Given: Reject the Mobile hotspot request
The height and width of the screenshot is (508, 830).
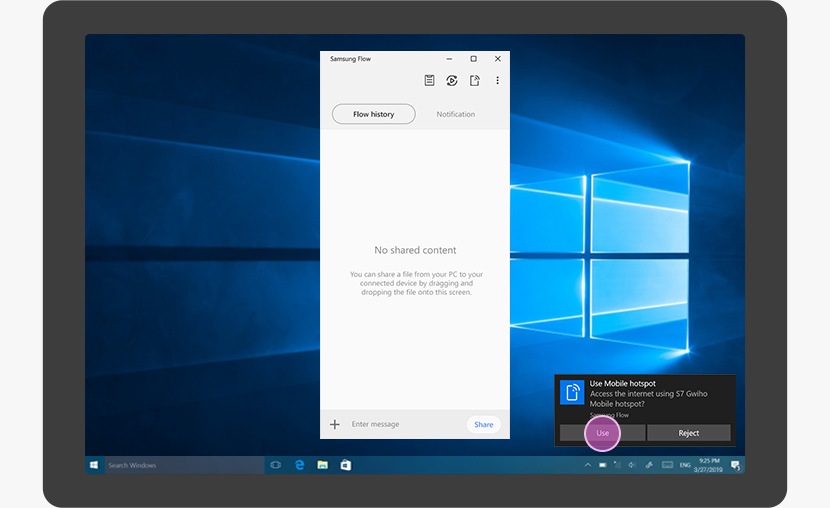Looking at the screenshot, I should coord(688,433).
